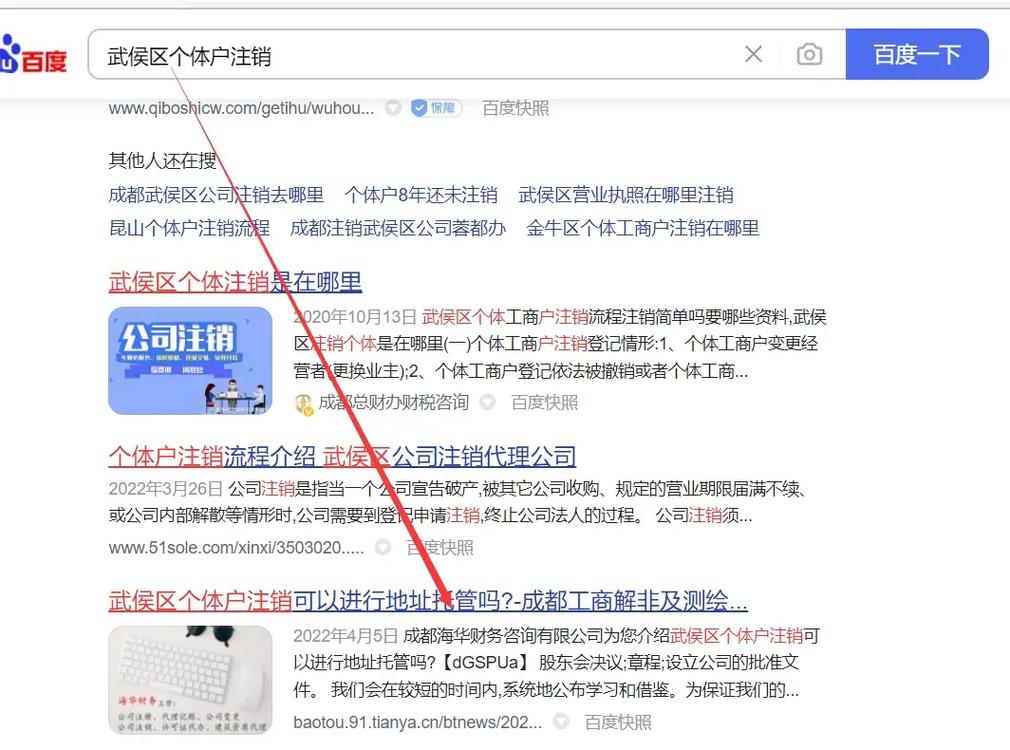
Task: Open 百度快照 for the 51sole.com result
Action: pos(440,548)
